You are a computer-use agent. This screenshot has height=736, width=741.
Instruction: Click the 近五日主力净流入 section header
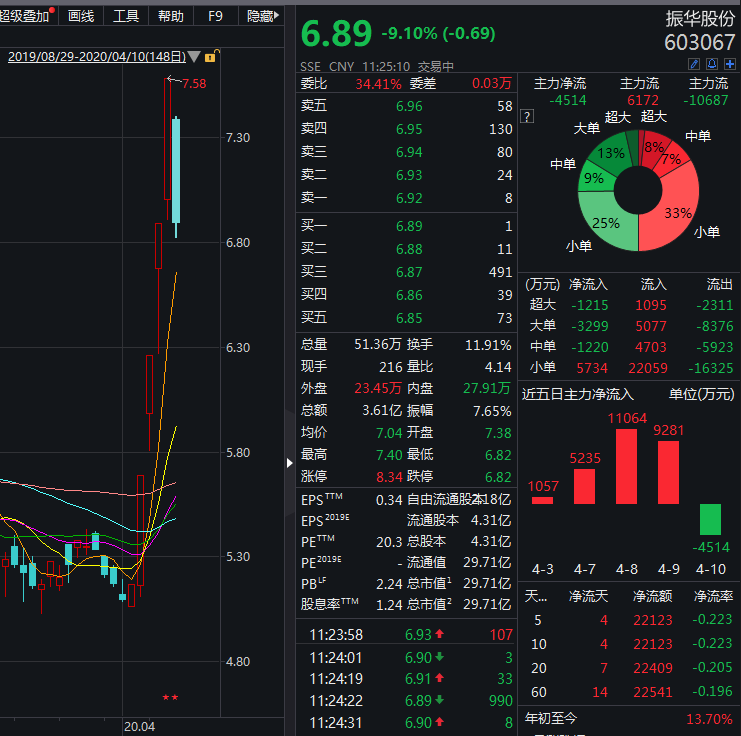click(x=577, y=394)
